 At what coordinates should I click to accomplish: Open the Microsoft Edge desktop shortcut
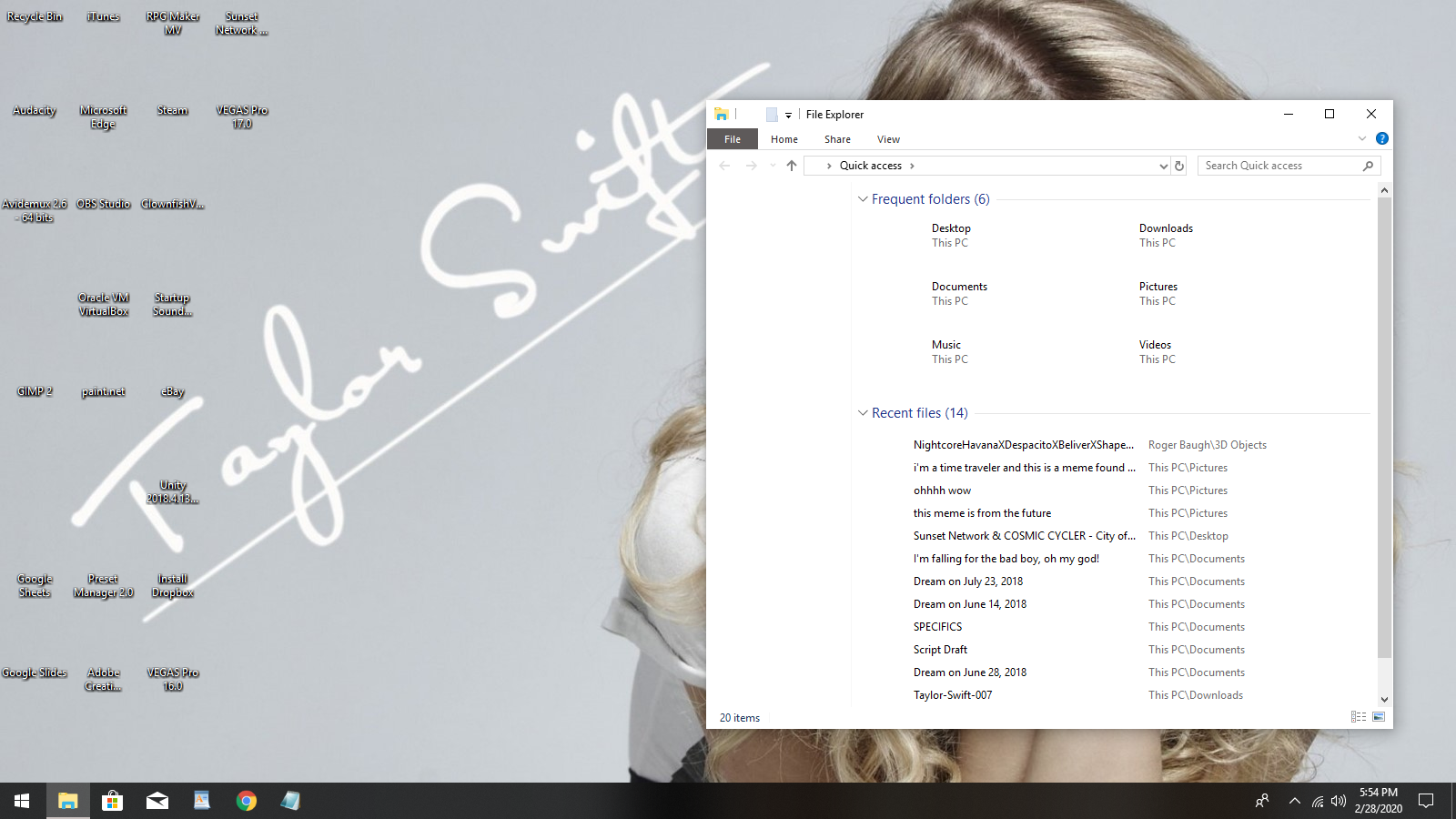pyautogui.click(x=103, y=116)
